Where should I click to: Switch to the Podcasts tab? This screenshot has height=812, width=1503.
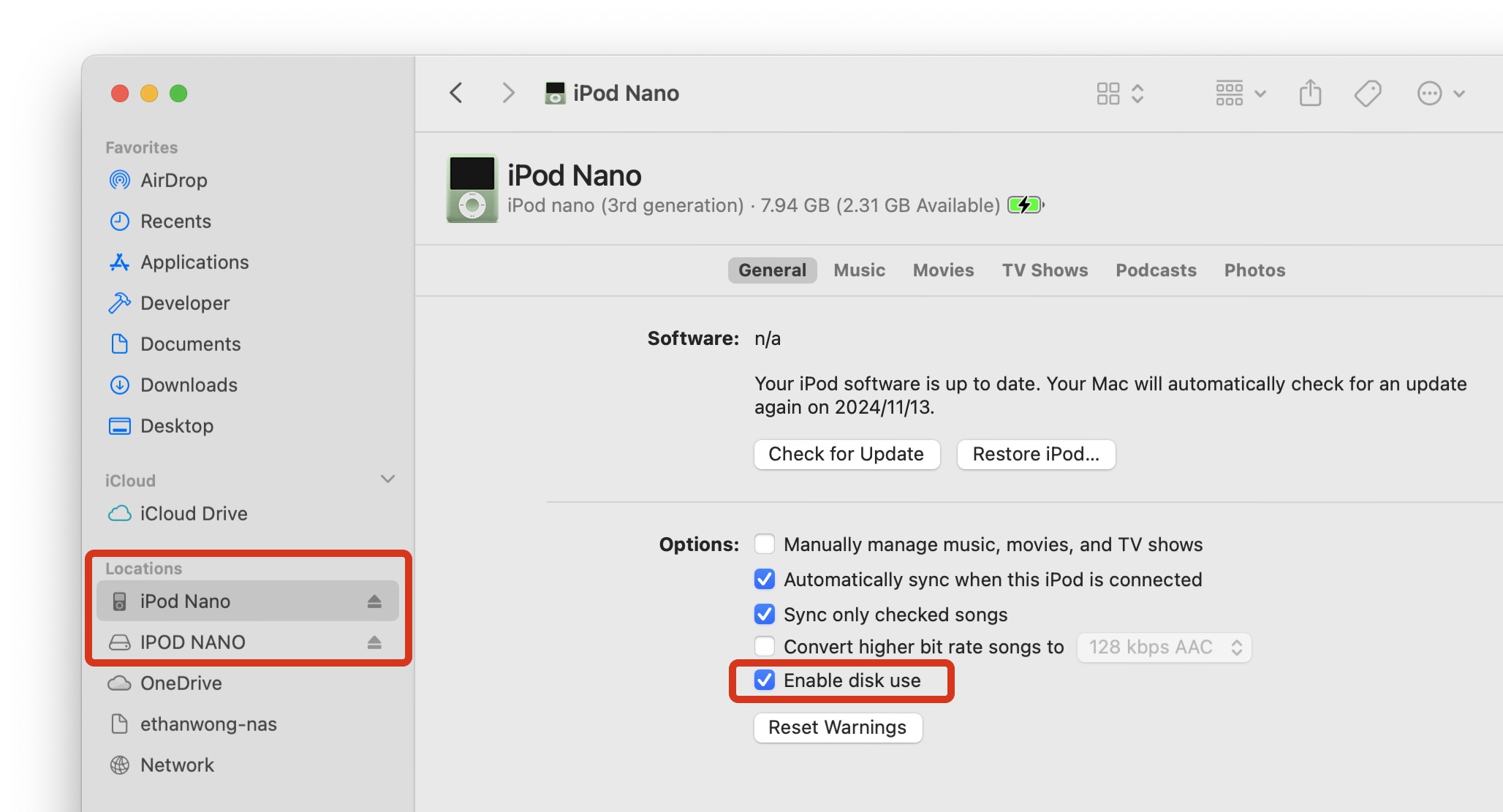pos(1156,270)
